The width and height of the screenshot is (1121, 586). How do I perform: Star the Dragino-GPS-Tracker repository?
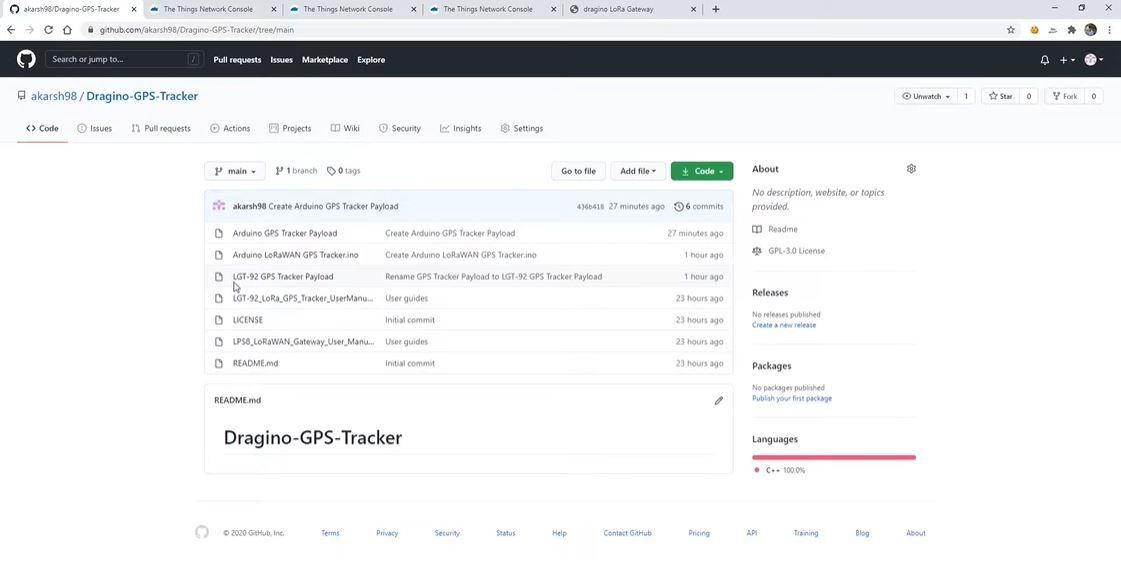coord(1000,96)
